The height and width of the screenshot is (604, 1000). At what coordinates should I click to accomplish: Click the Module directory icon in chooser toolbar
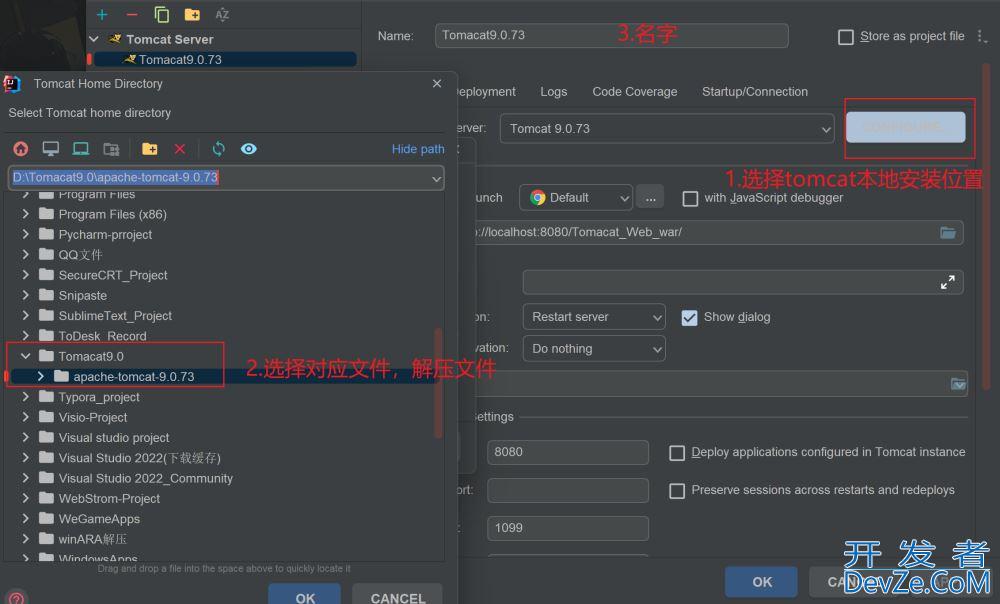coord(111,149)
